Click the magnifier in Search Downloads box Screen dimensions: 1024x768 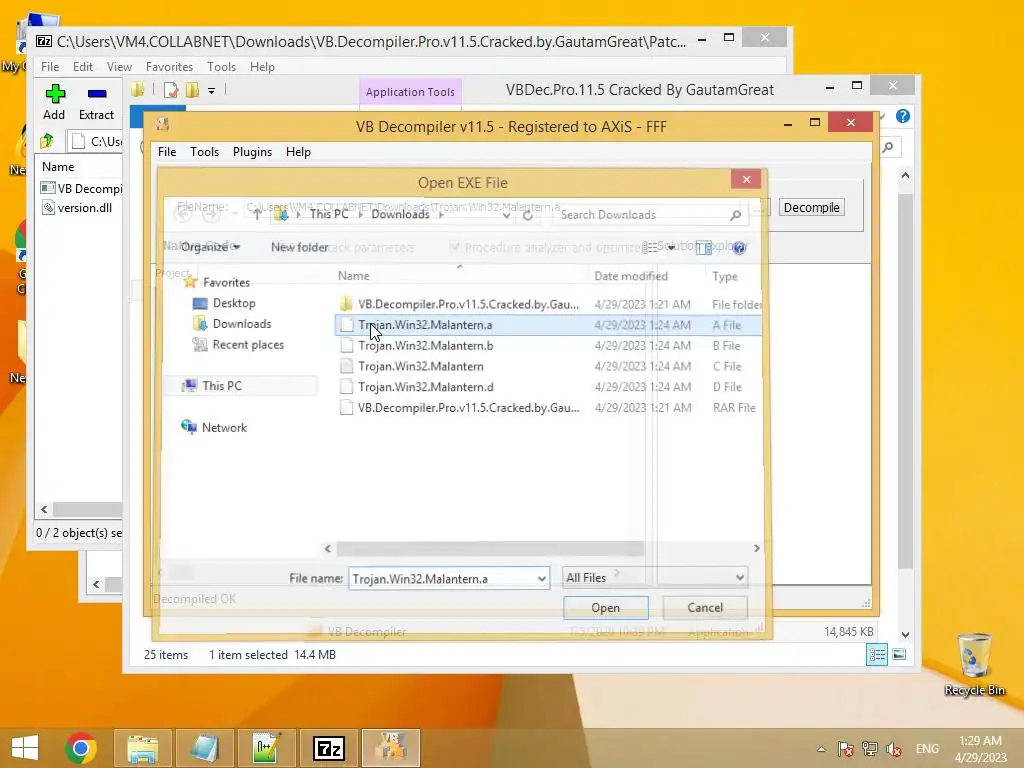[x=735, y=215]
